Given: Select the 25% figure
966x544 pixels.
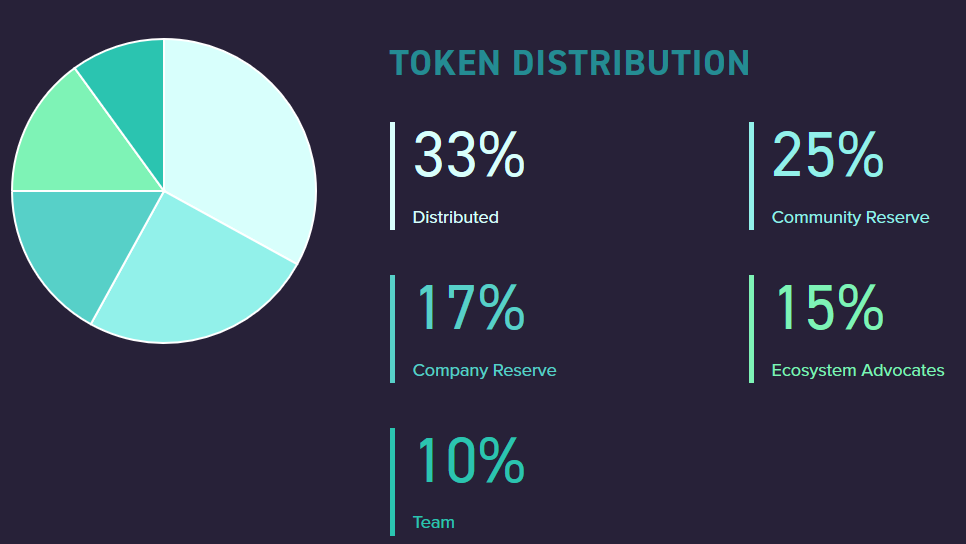Looking at the screenshot, I should [827, 155].
